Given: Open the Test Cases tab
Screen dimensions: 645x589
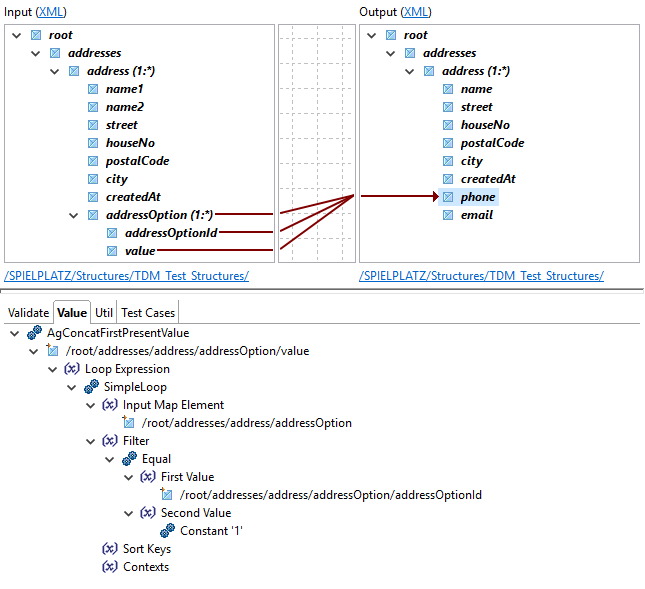Looking at the screenshot, I should (148, 313).
